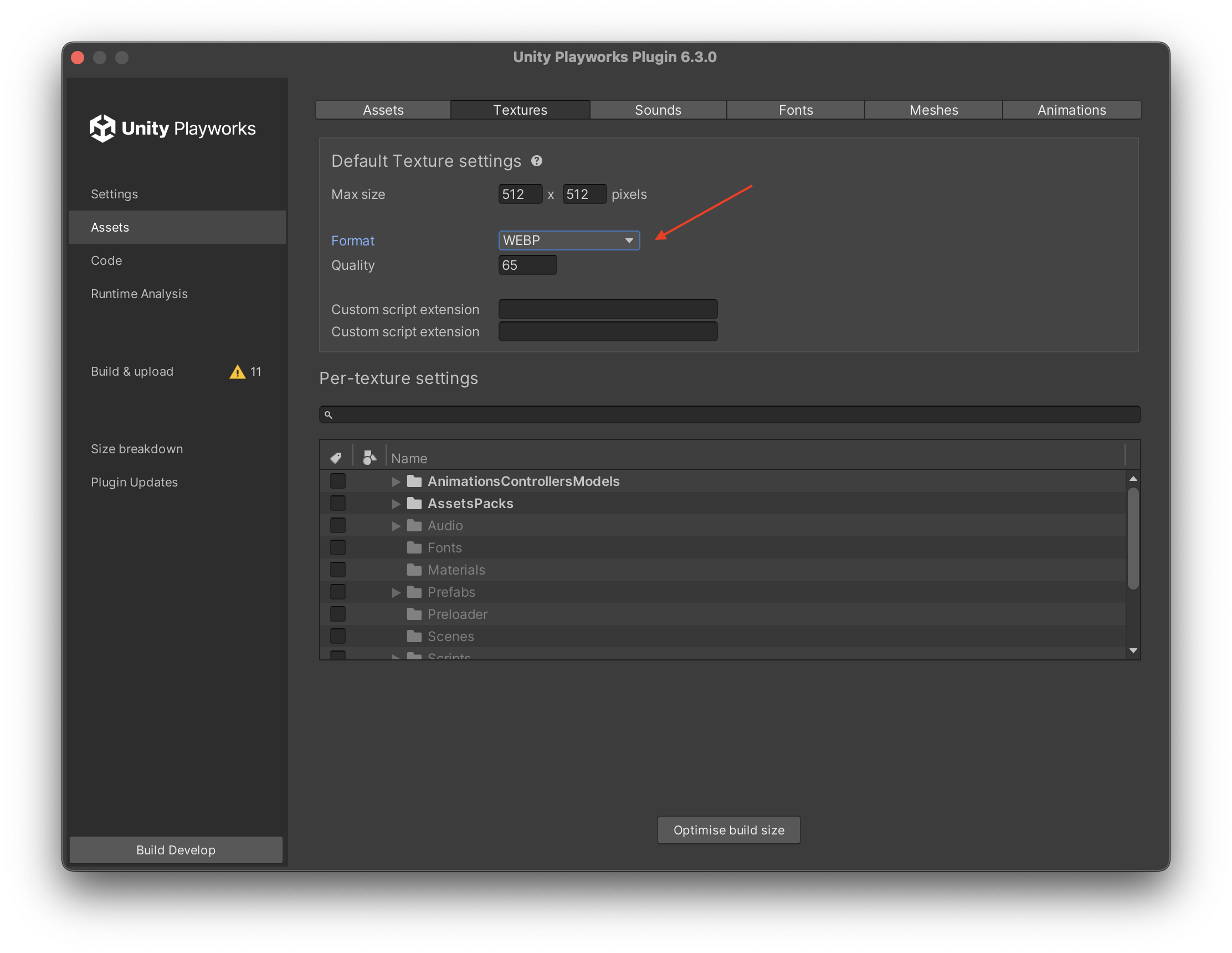The height and width of the screenshot is (953, 1232).
Task: Click the list scrollbar down arrow
Action: pyautogui.click(x=1133, y=651)
